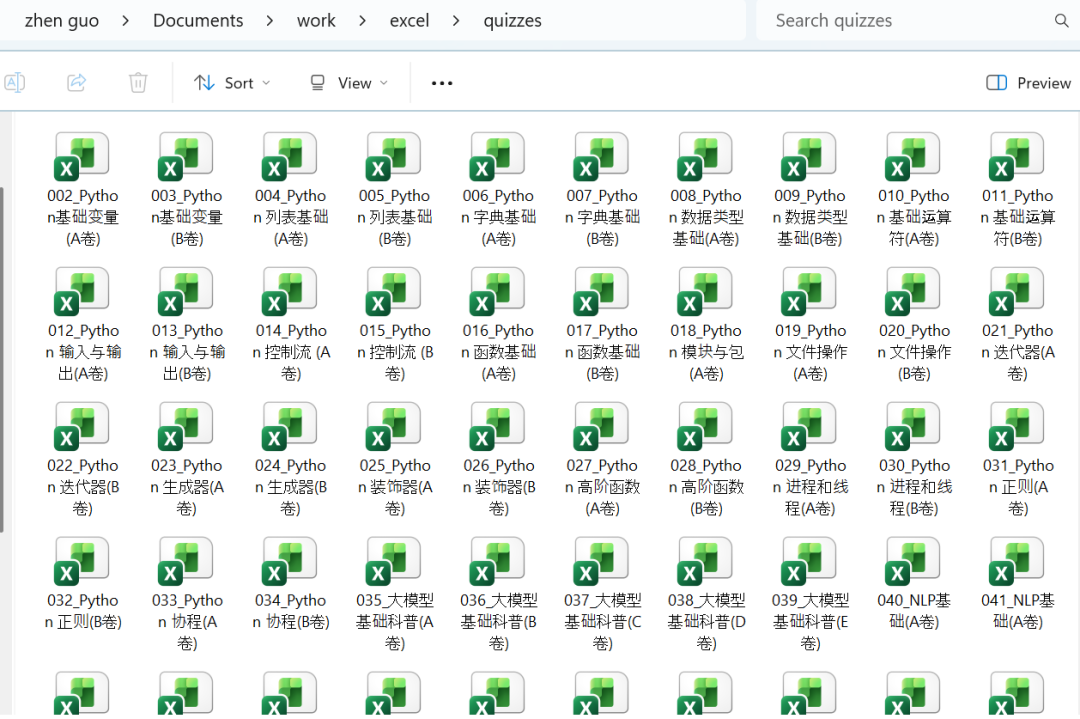
Task: Expand chevron after Documents breadcrumb
Action: (269, 21)
